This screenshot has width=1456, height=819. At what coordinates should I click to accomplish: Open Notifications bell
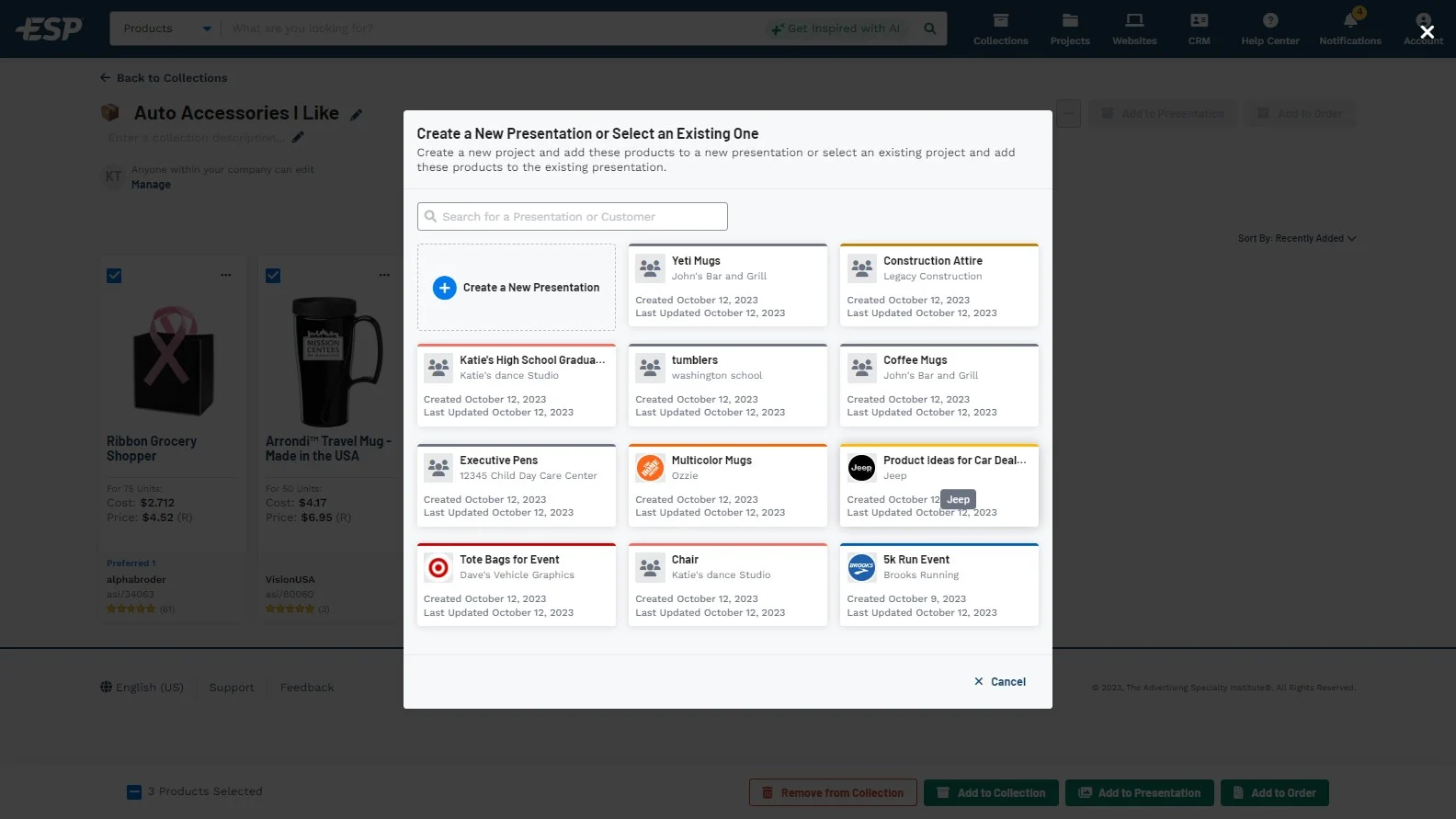tap(1350, 28)
